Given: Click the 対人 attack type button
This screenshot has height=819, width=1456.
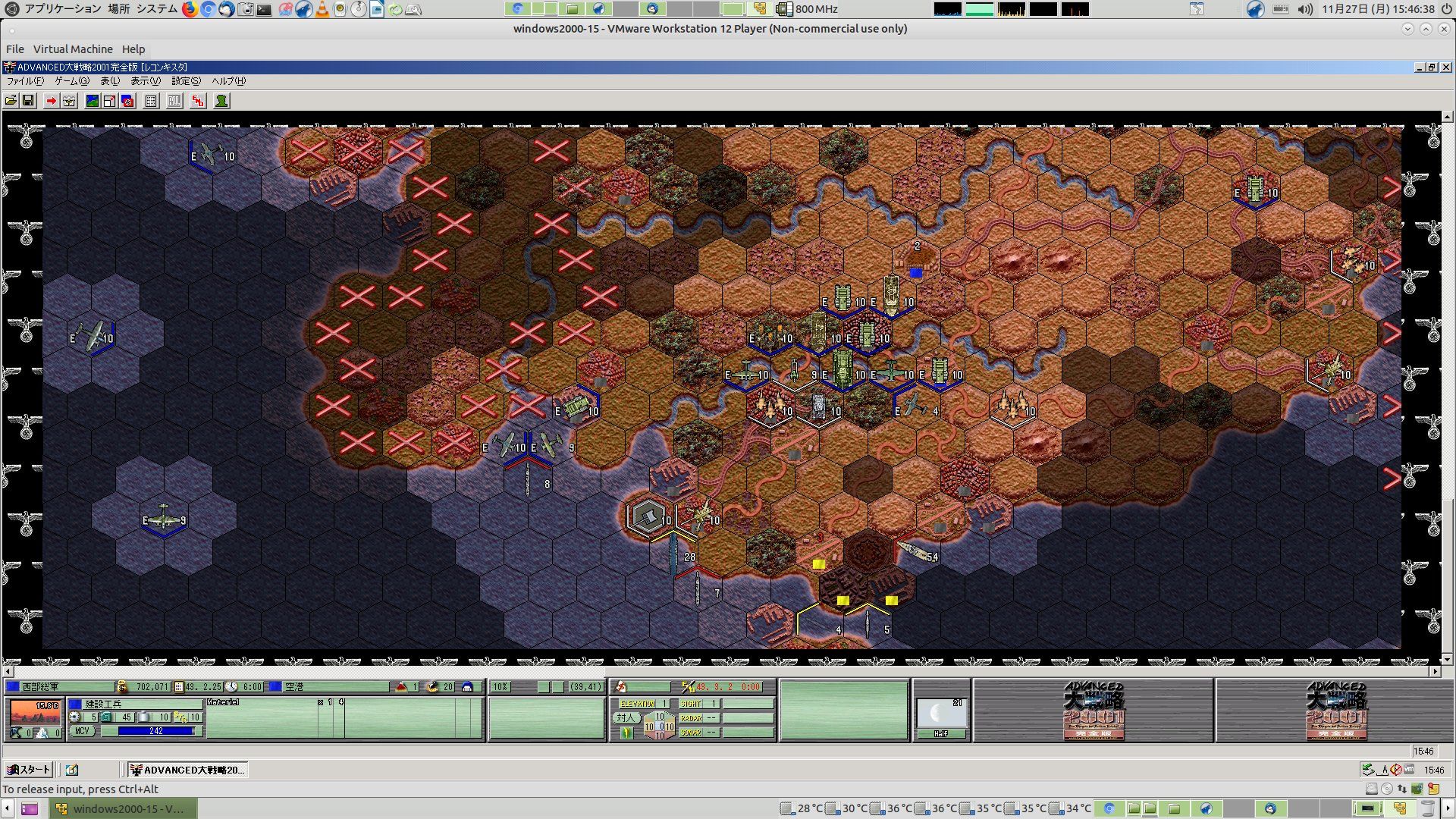Looking at the screenshot, I should tap(626, 717).
